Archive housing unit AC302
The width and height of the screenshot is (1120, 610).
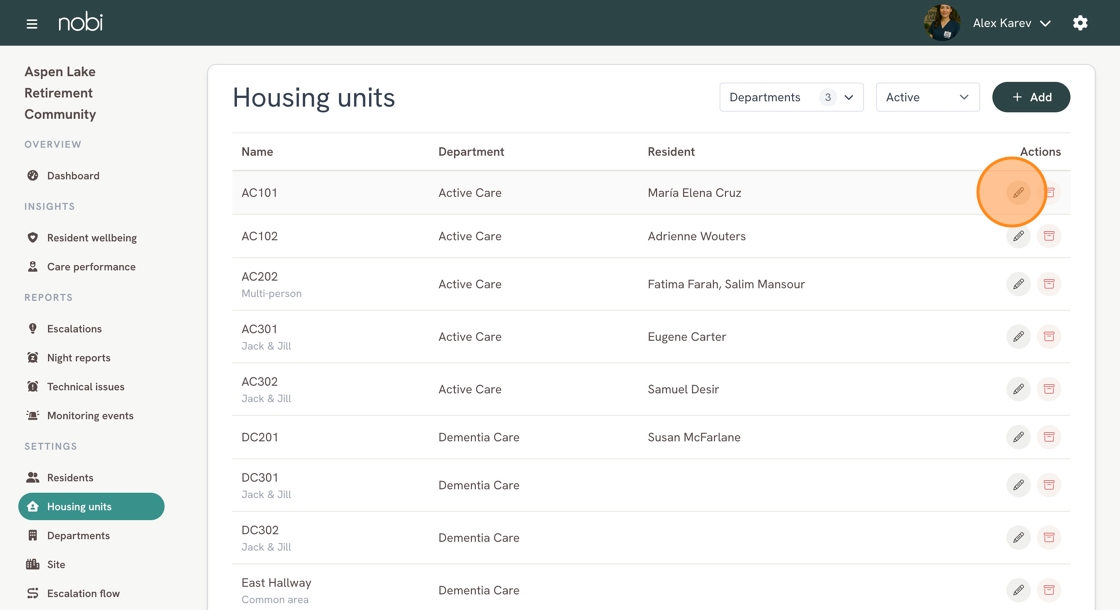(x=1049, y=389)
